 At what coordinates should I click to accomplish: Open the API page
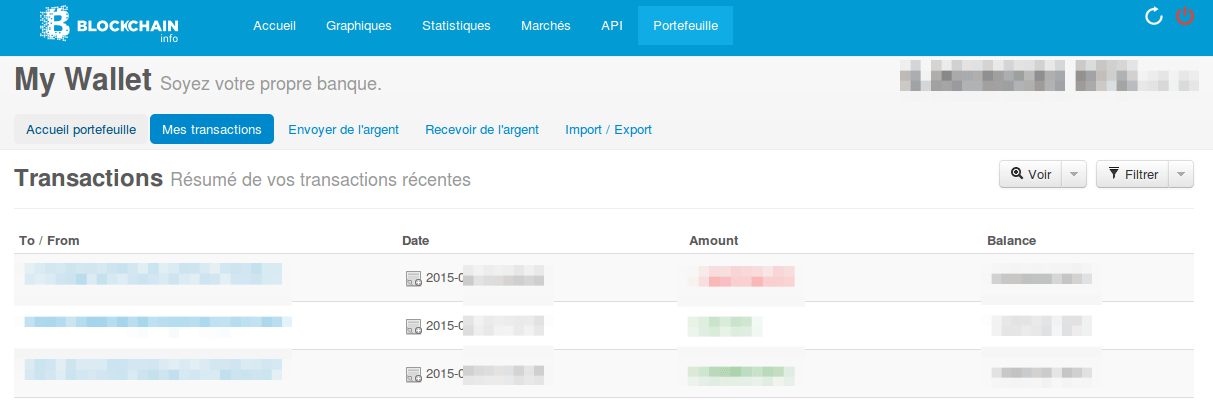tap(612, 26)
